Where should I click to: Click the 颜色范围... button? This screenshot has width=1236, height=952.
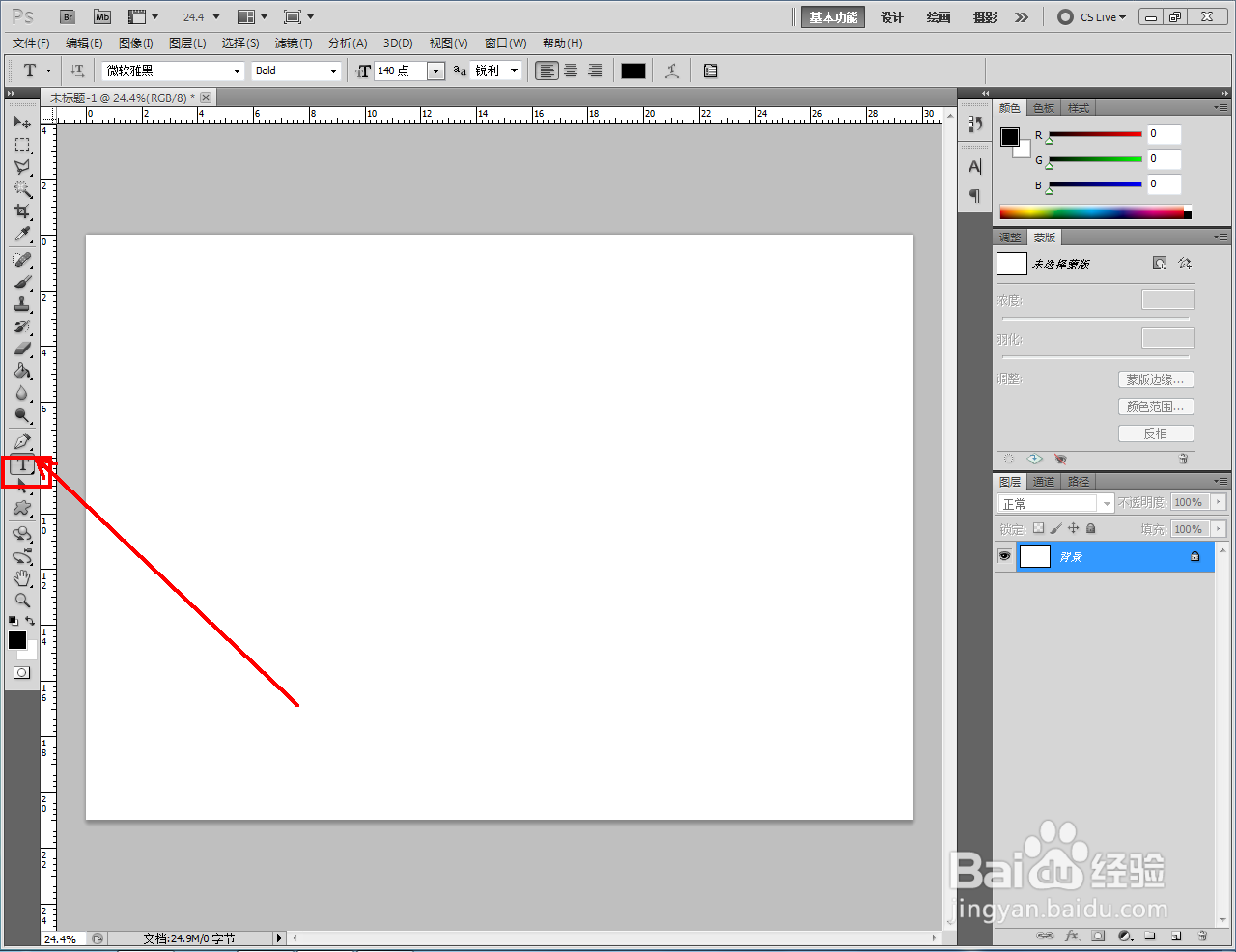pyautogui.click(x=1156, y=406)
